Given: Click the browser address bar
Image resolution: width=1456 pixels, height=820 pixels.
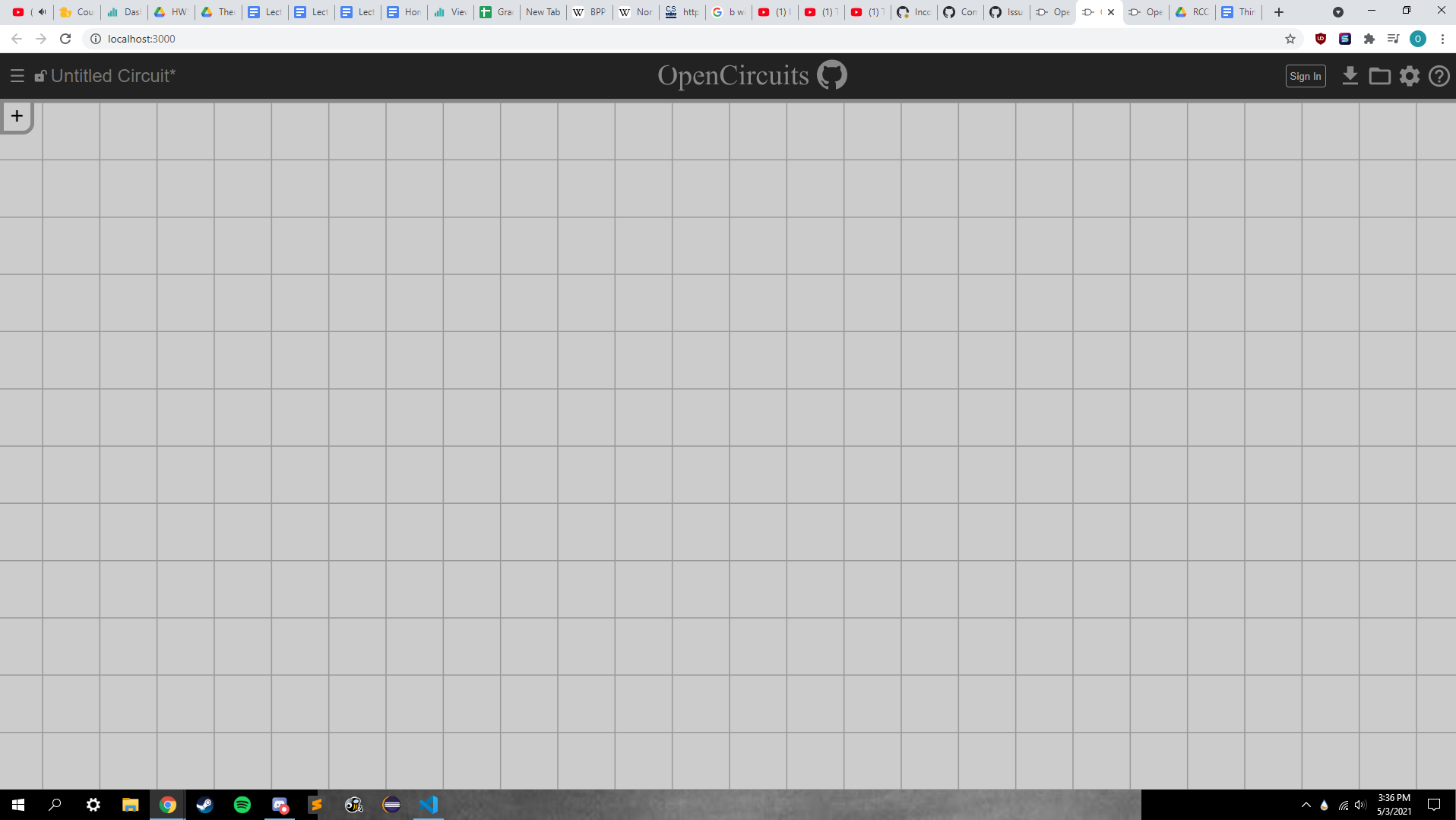Looking at the screenshot, I should tap(304, 39).
